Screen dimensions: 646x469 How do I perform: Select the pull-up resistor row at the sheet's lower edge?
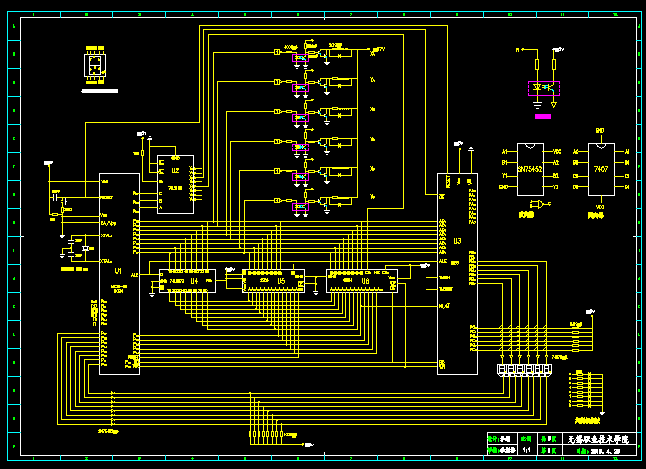pos(266,434)
